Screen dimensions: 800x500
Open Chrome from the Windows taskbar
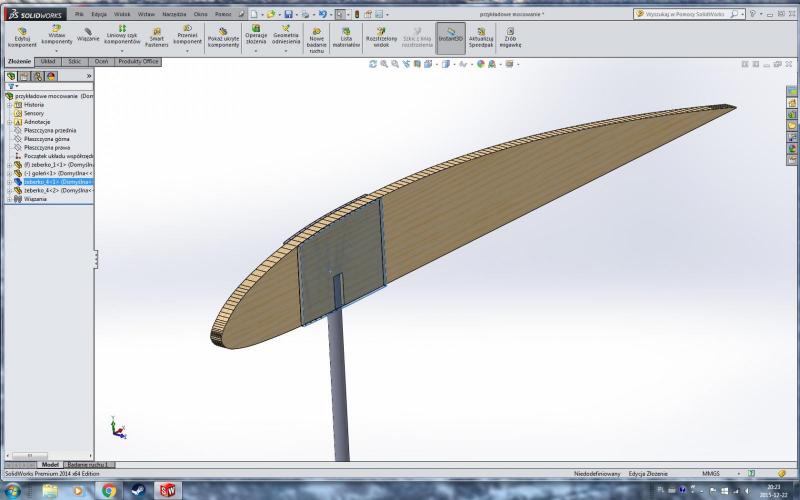click(x=109, y=490)
